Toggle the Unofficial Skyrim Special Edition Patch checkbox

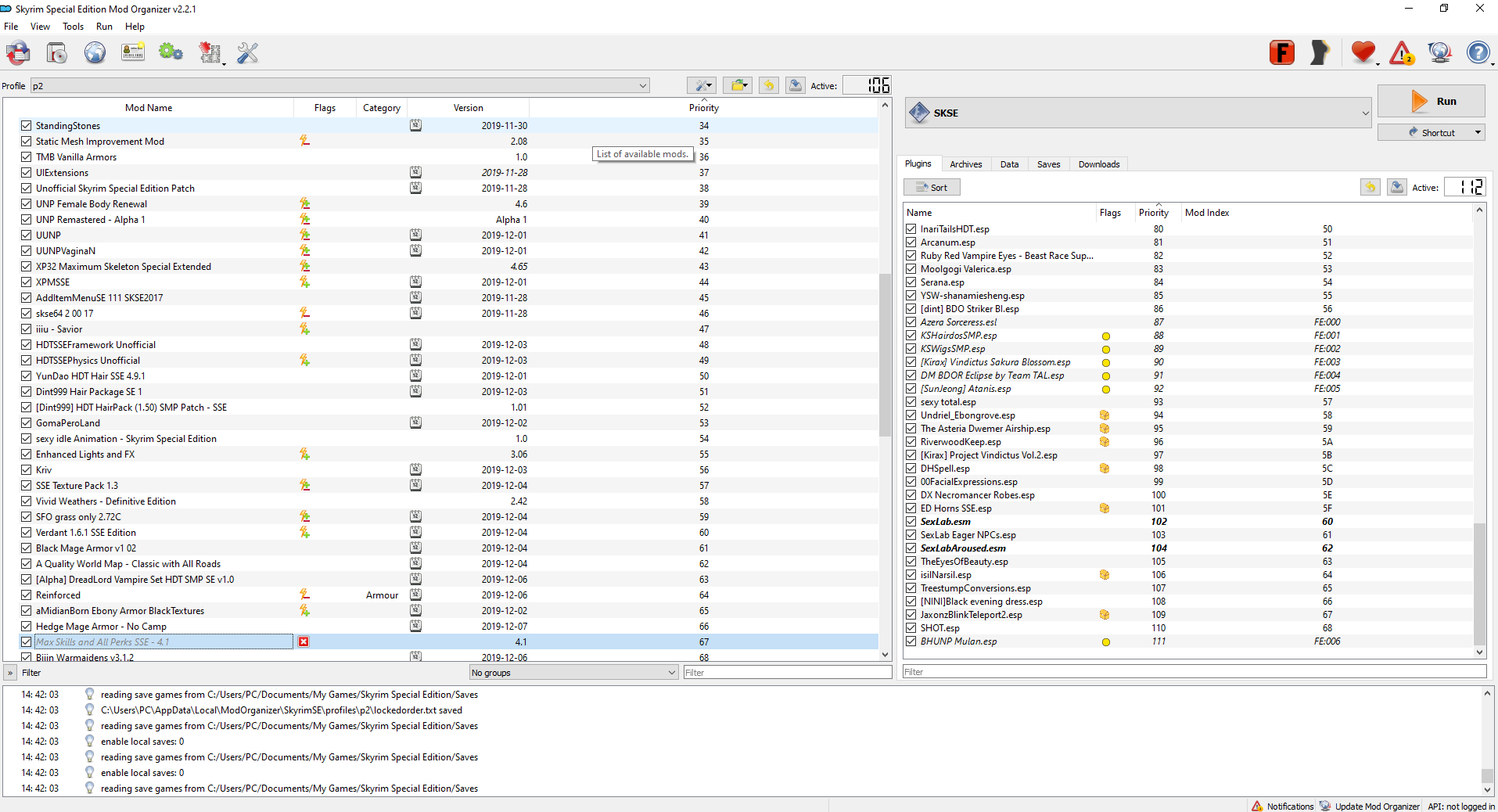click(x=26, y=188)
